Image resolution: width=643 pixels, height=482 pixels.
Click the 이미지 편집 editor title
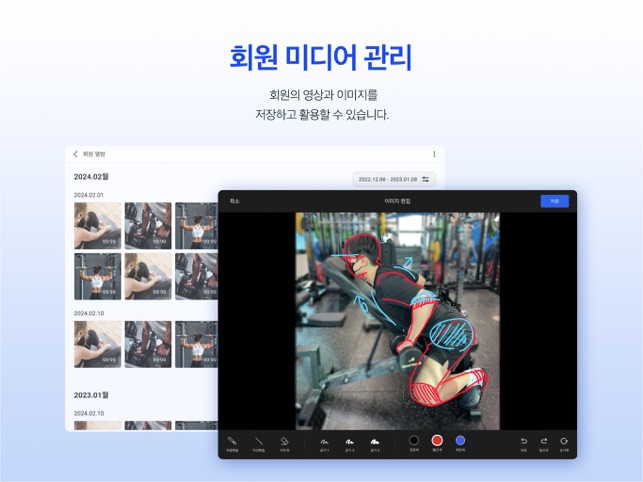[397, 201]
